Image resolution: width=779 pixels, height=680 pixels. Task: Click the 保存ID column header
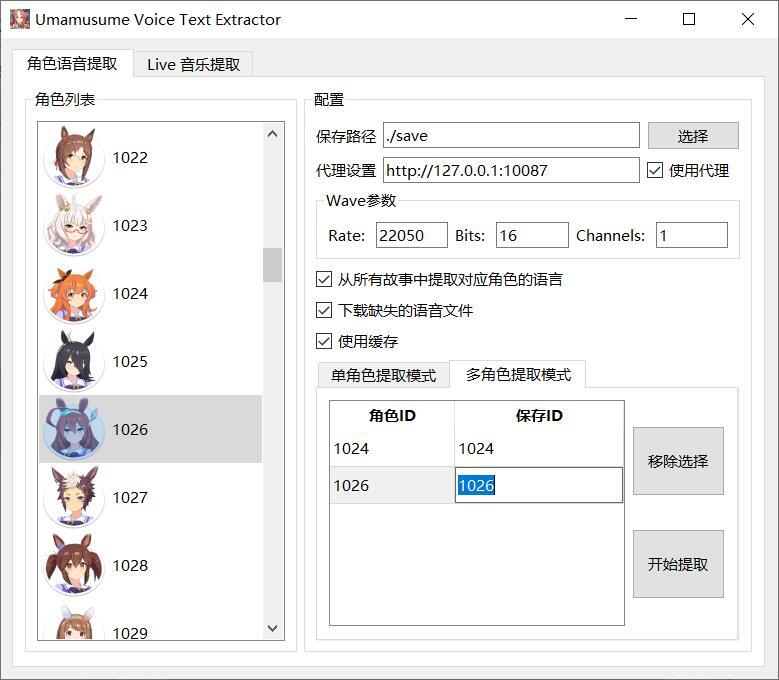pos(539,416)
